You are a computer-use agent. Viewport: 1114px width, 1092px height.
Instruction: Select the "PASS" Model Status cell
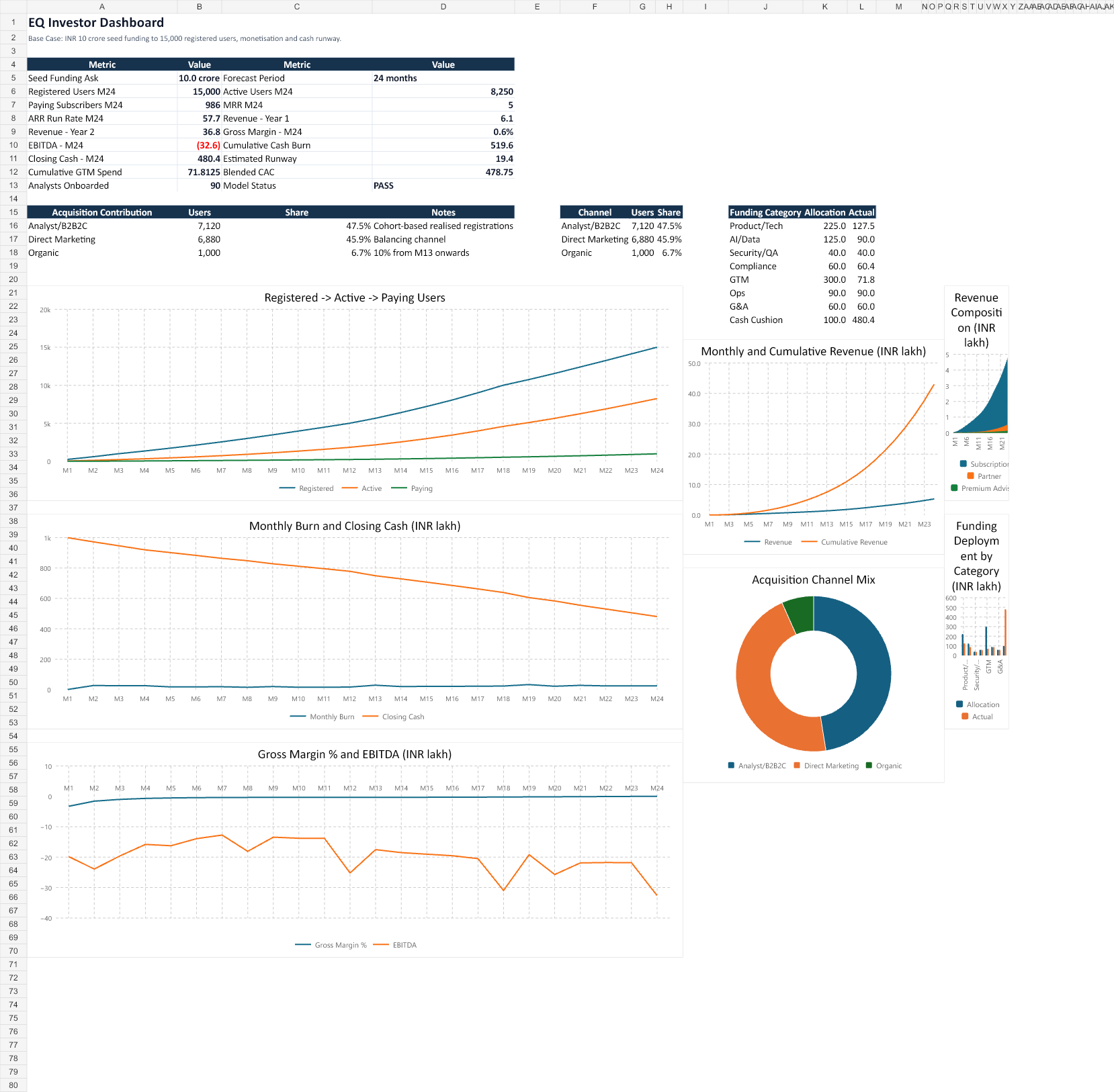443,185
